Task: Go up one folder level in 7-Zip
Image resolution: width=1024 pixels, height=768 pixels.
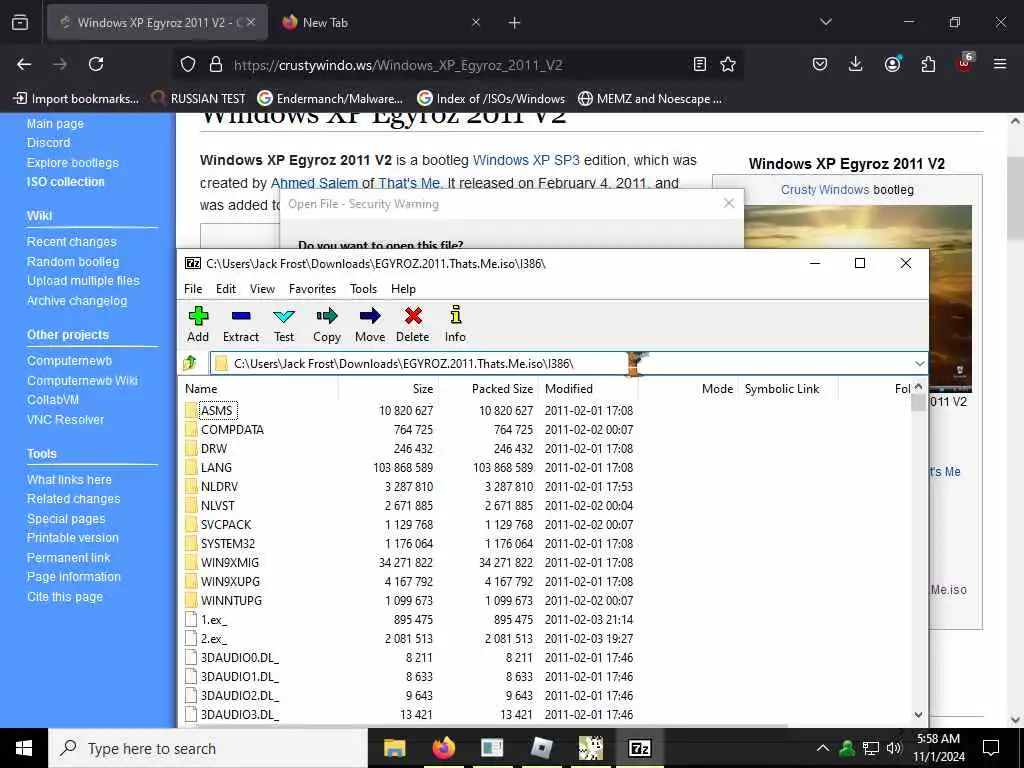Action: 190,363
